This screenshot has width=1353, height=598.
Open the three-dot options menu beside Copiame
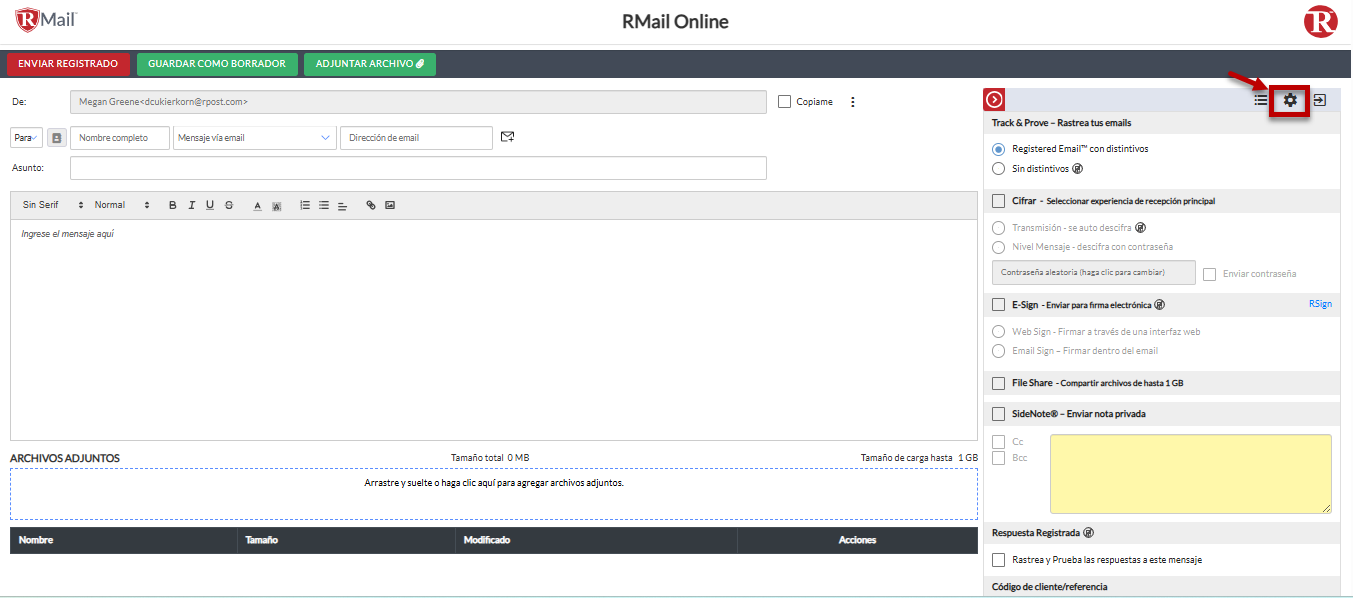[x=853, y=102]
